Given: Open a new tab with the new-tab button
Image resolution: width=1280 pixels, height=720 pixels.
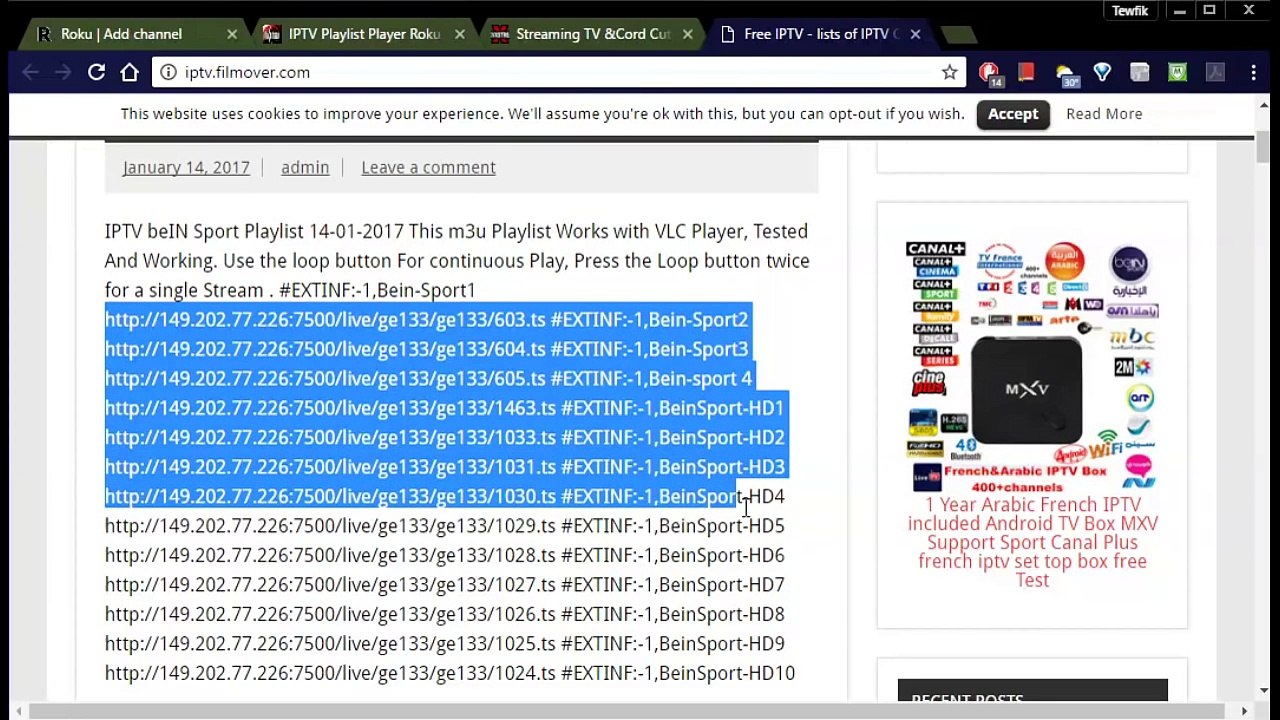Looking at the screenshot, I should pos(958,35).
